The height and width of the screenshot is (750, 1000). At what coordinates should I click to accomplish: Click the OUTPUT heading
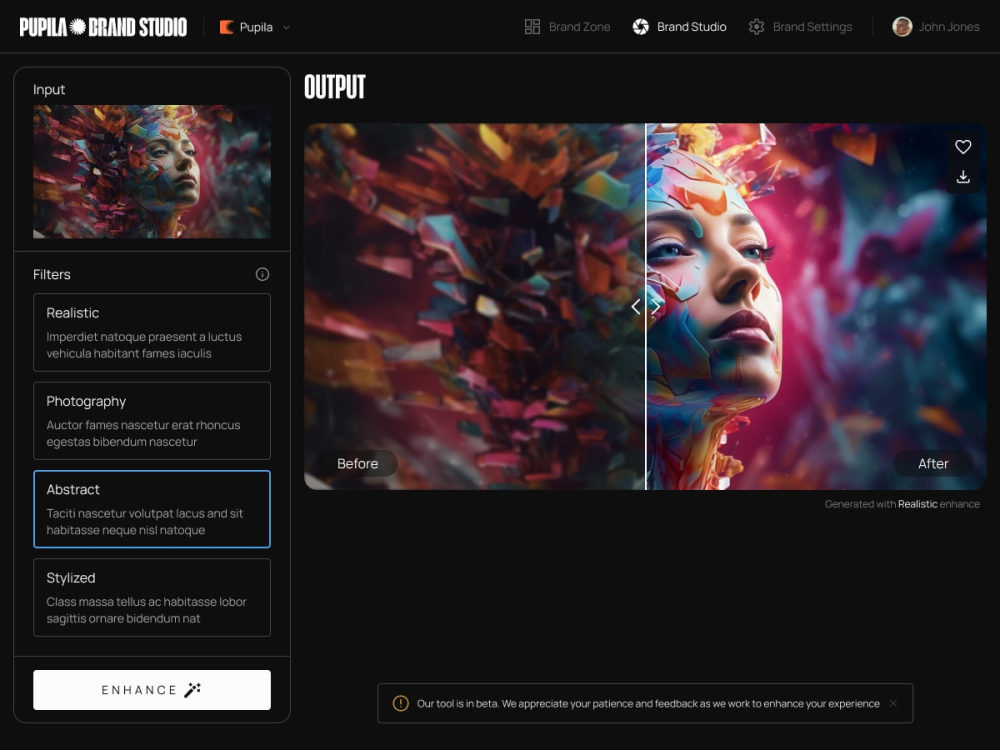point(335,87)
